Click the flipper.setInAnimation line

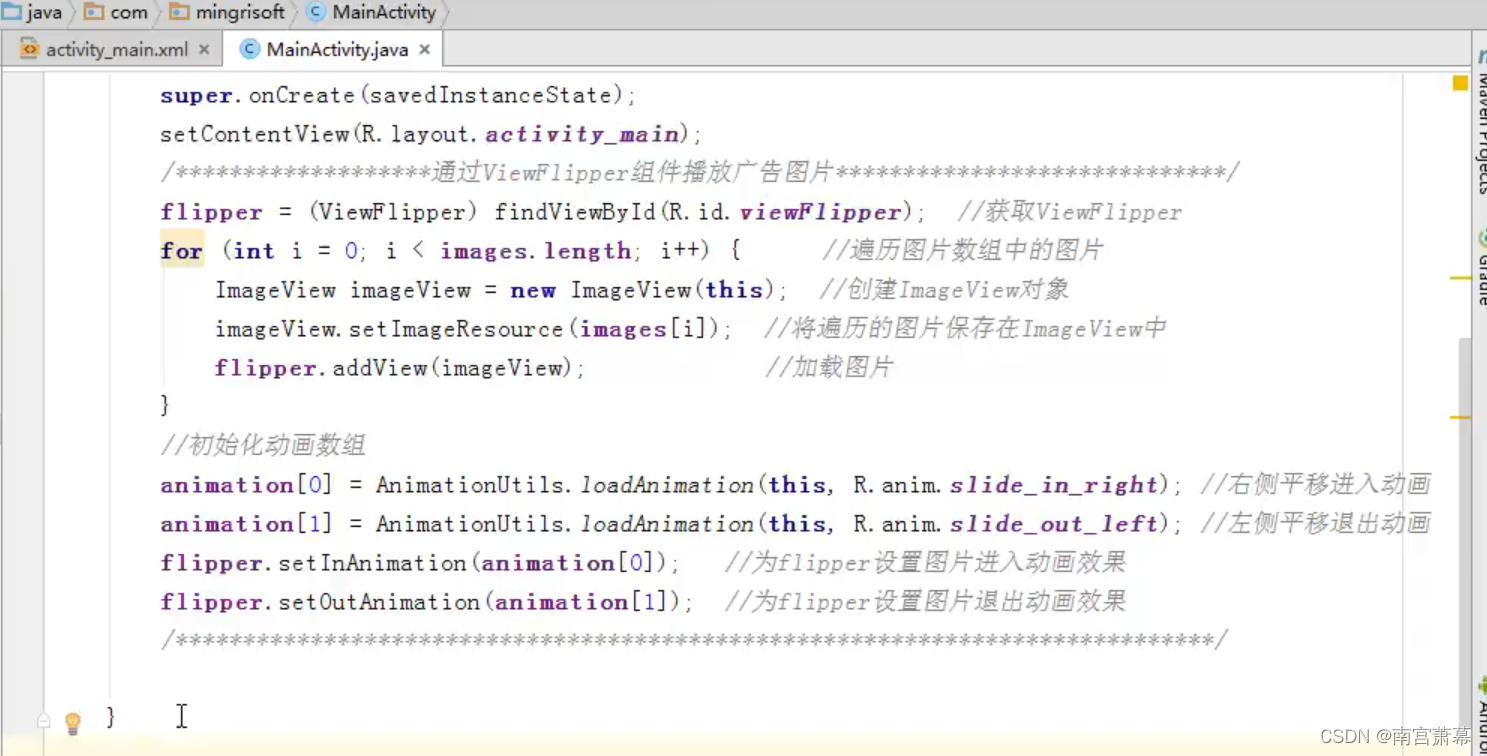[420, 563]
